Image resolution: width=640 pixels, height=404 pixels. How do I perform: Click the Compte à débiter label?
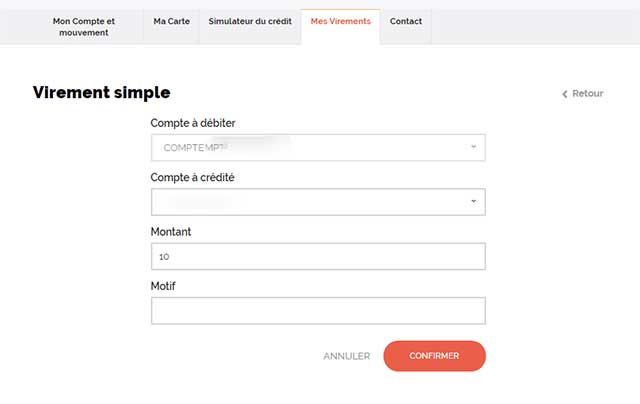click(x=193, y=123)
